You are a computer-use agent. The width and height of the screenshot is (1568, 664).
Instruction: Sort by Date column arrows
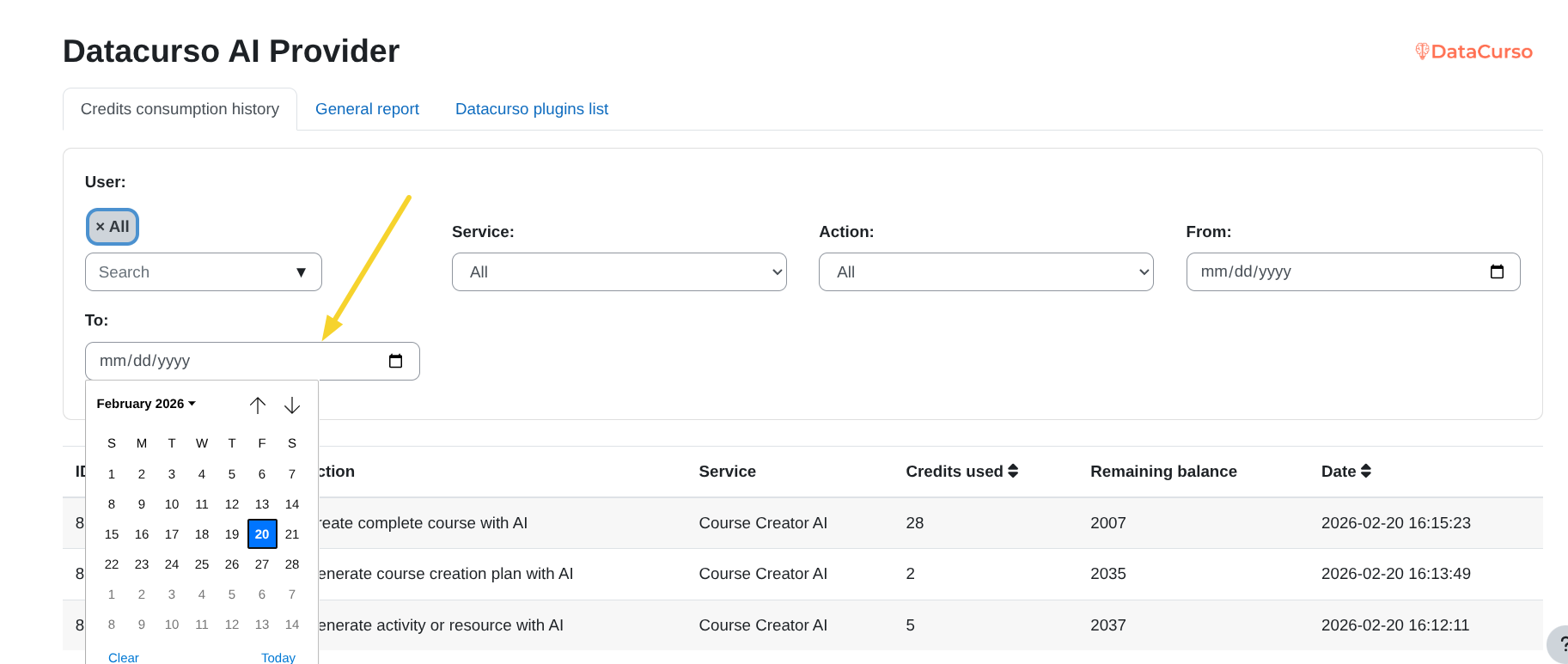click(x=1366, y=471)
